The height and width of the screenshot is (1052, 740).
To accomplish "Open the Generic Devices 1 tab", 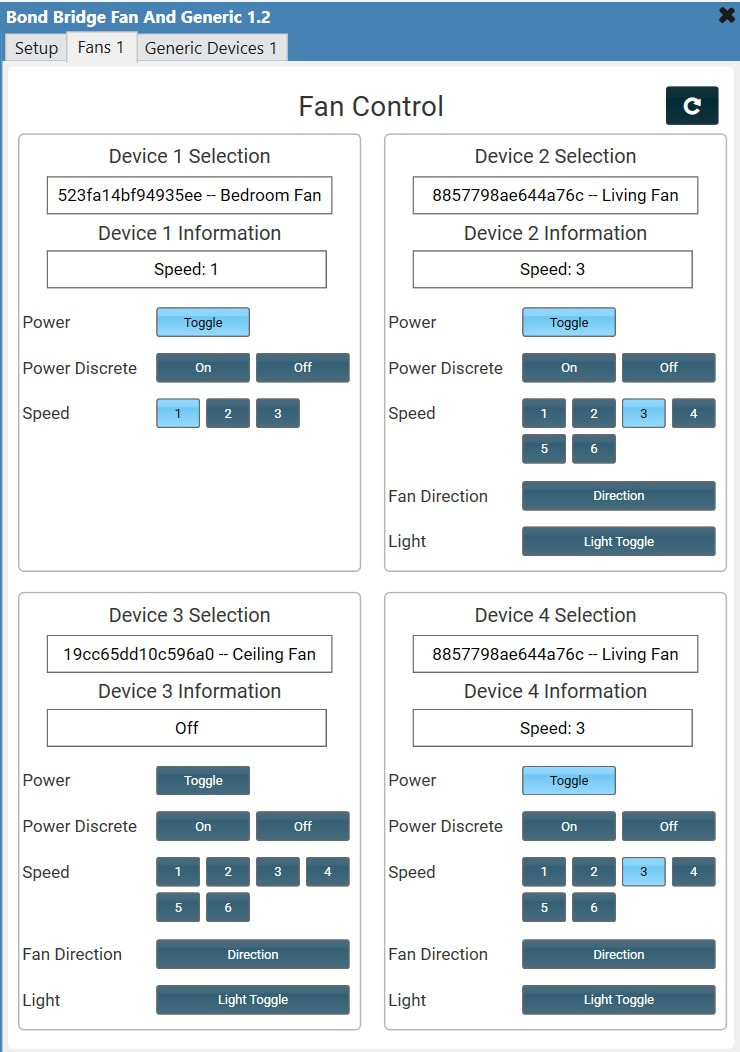I will tap(211, 47).
